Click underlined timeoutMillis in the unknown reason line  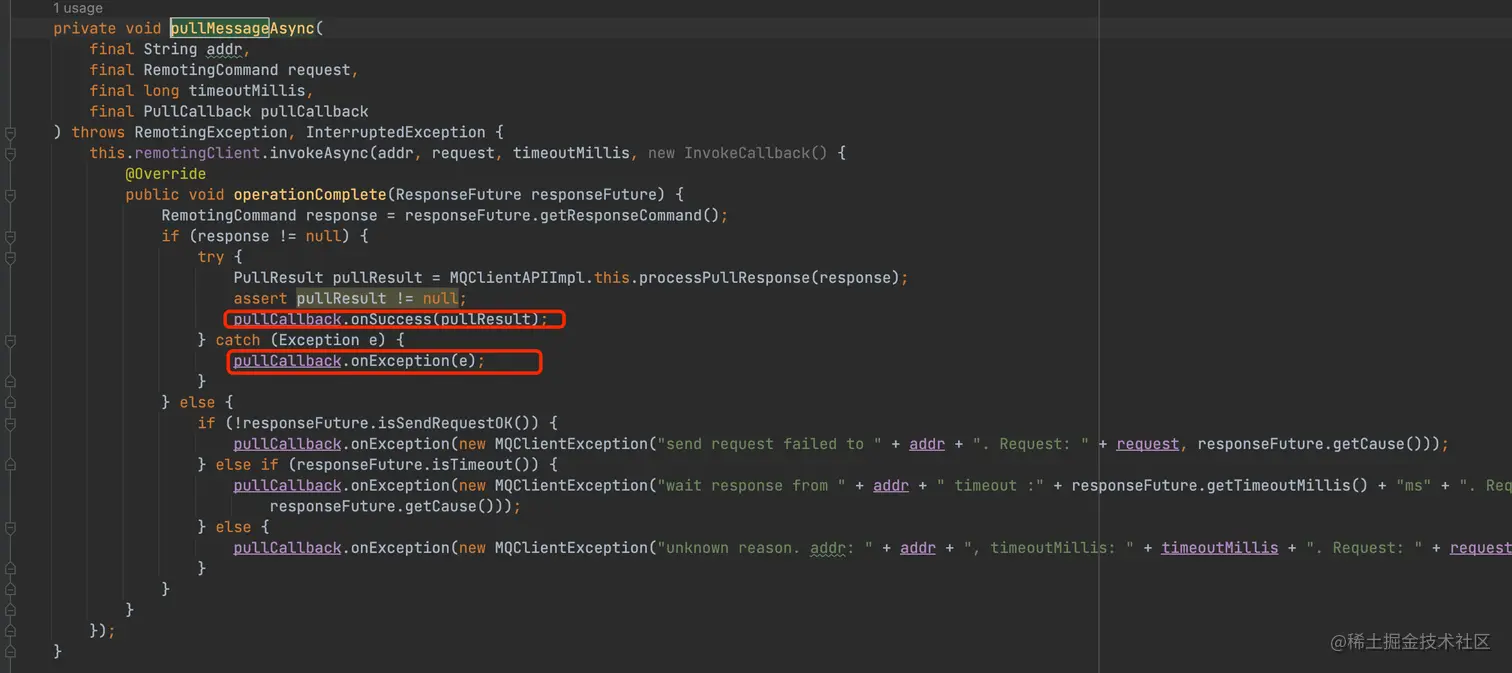click(1220, 548)
